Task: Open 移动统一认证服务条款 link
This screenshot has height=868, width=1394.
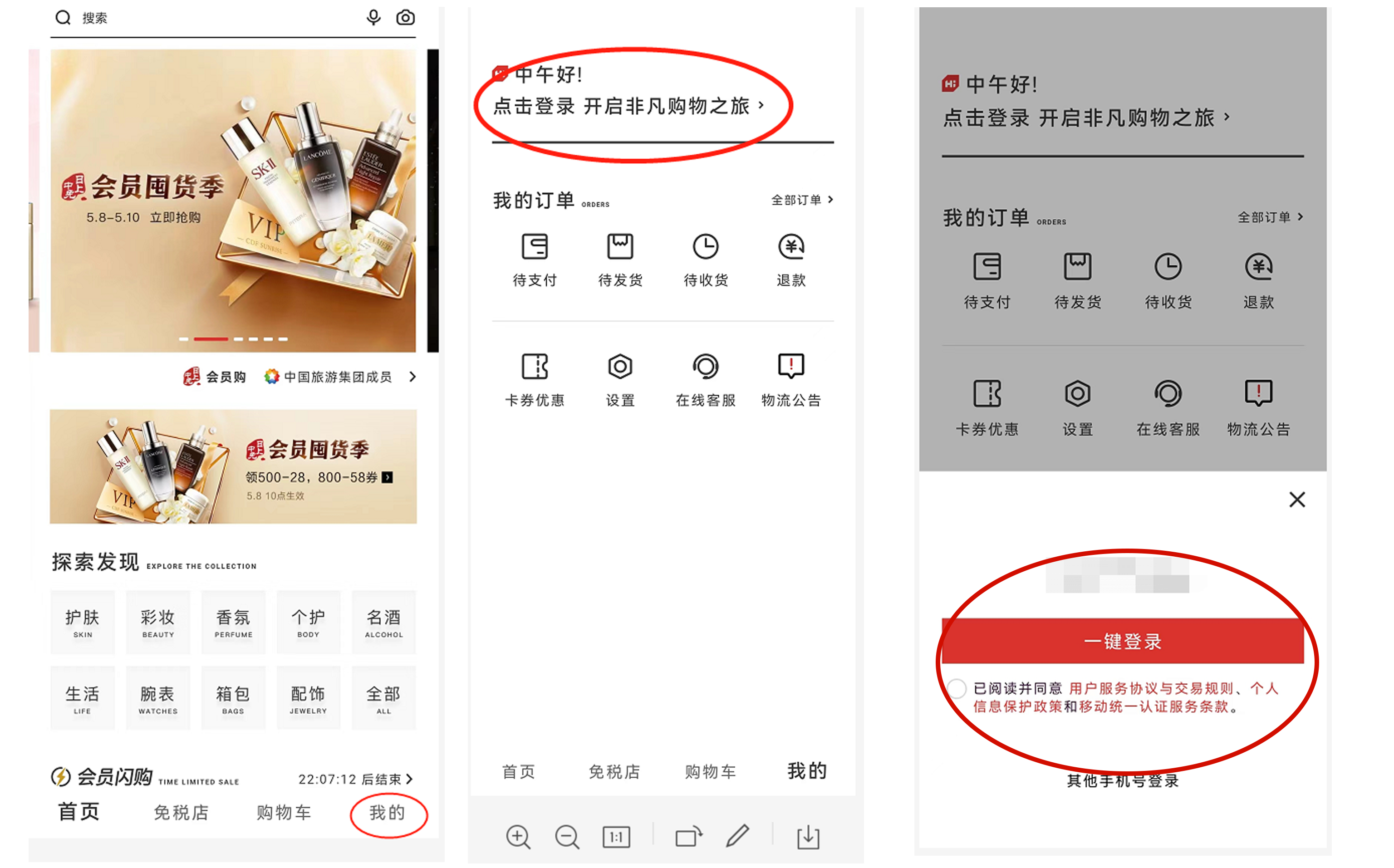Action: point(1153,706)
